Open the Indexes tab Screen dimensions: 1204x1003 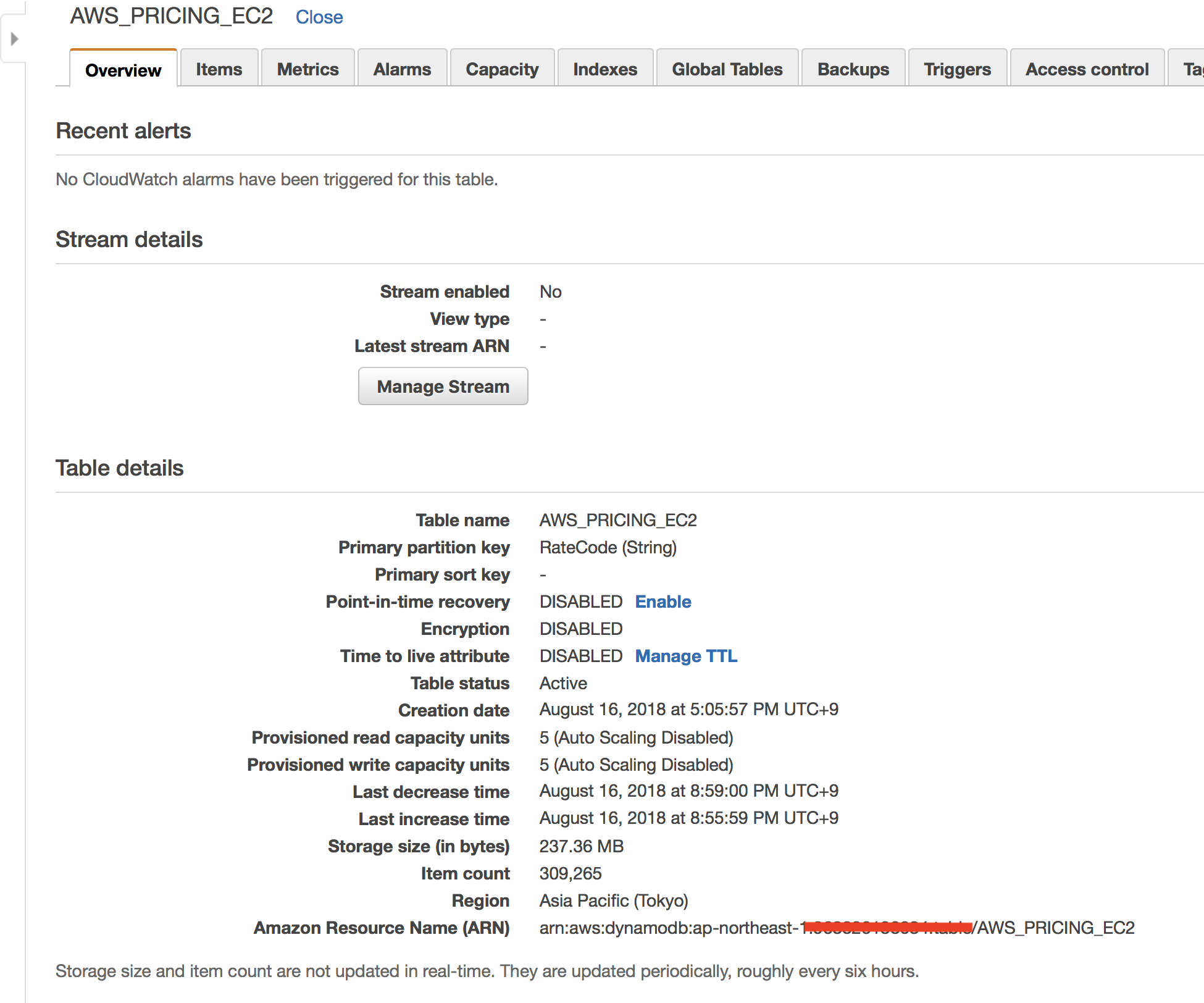point(605,69)
